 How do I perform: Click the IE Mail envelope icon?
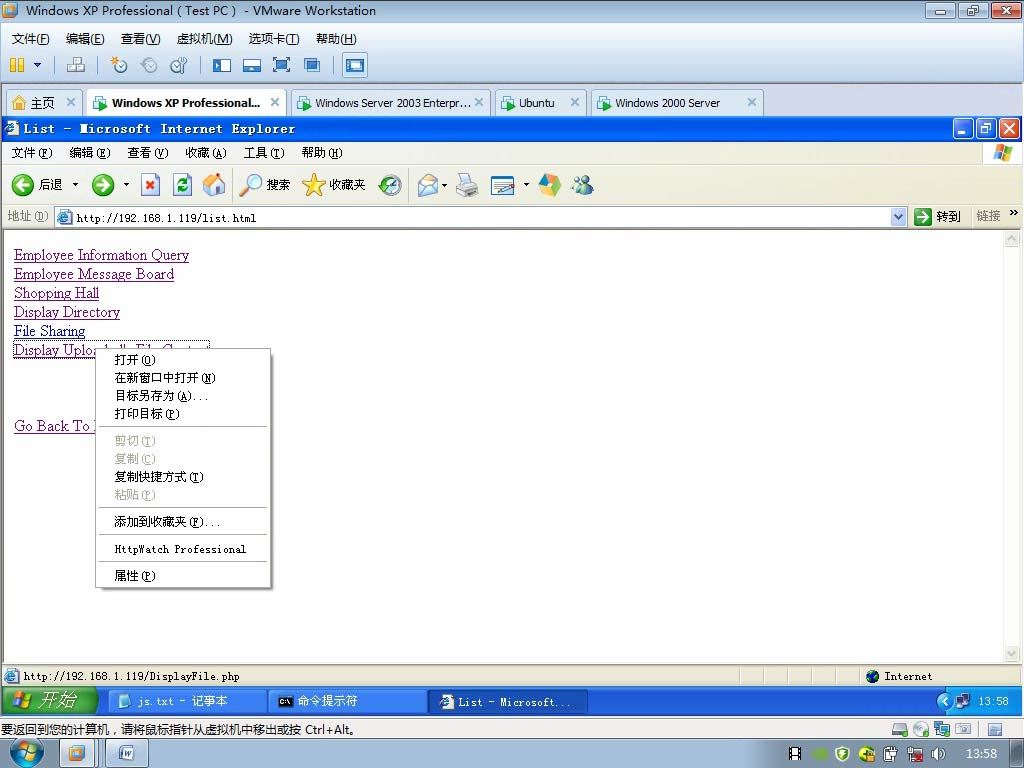tap(428, 185)
